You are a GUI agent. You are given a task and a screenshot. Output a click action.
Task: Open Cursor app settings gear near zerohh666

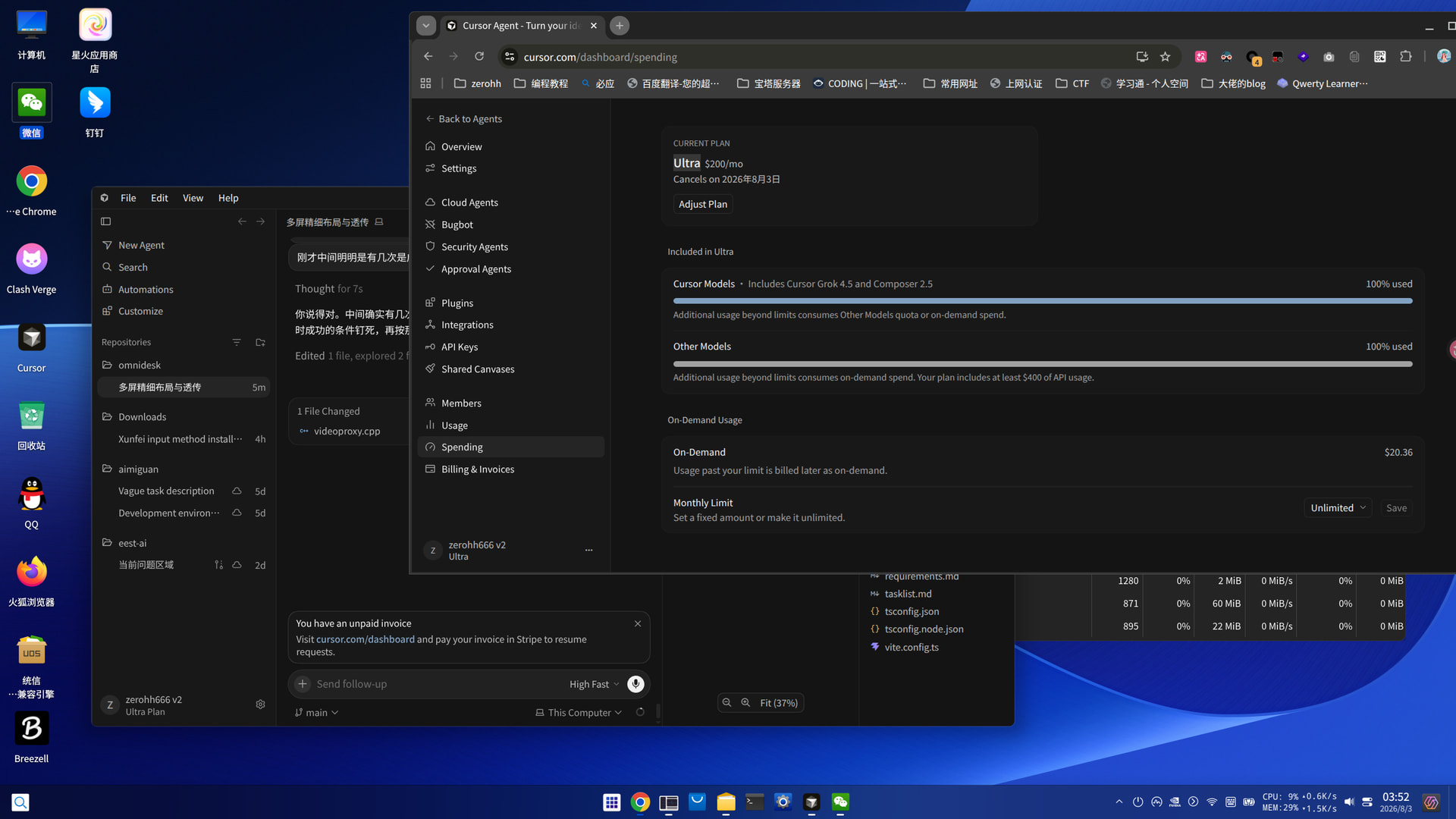pos(260,704)
